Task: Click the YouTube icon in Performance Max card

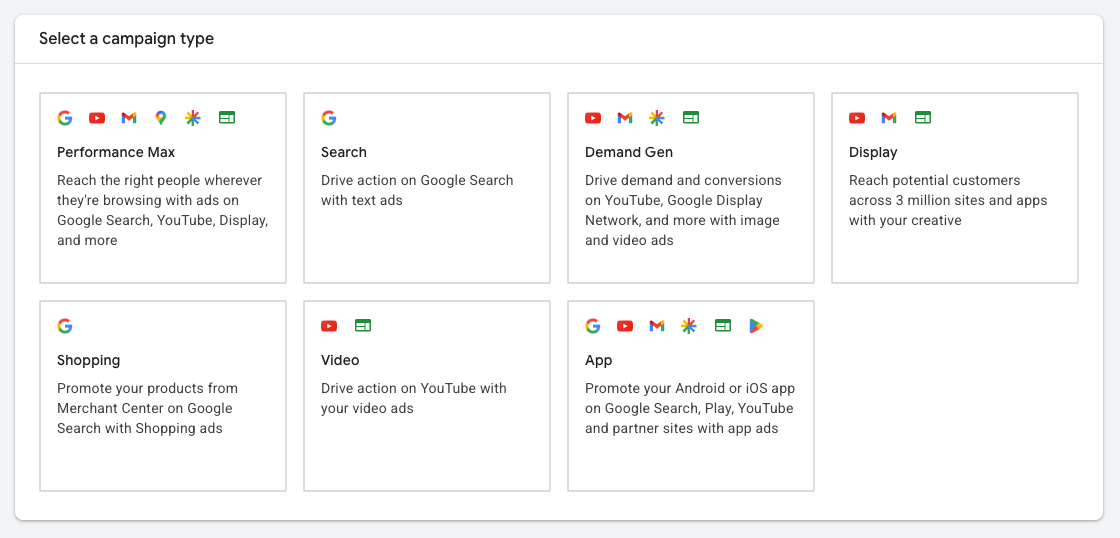Action: (x=97, y=118)
